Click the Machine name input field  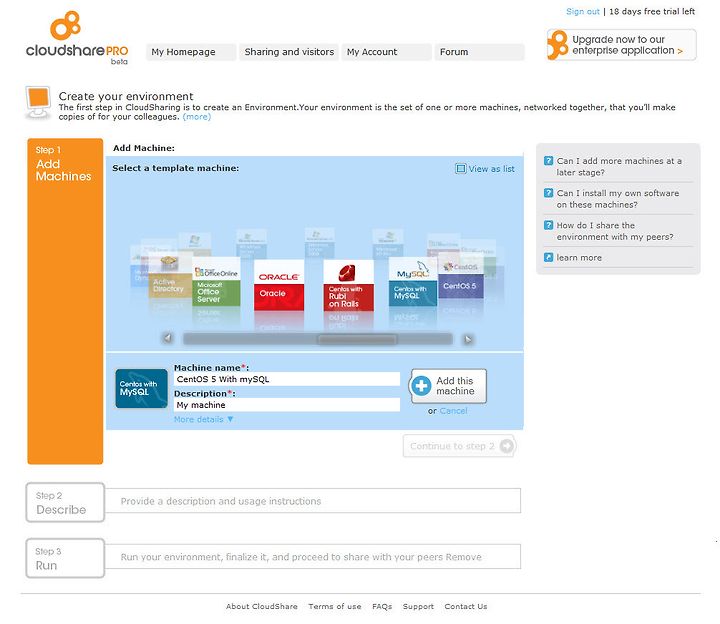(x=287, y=379)
